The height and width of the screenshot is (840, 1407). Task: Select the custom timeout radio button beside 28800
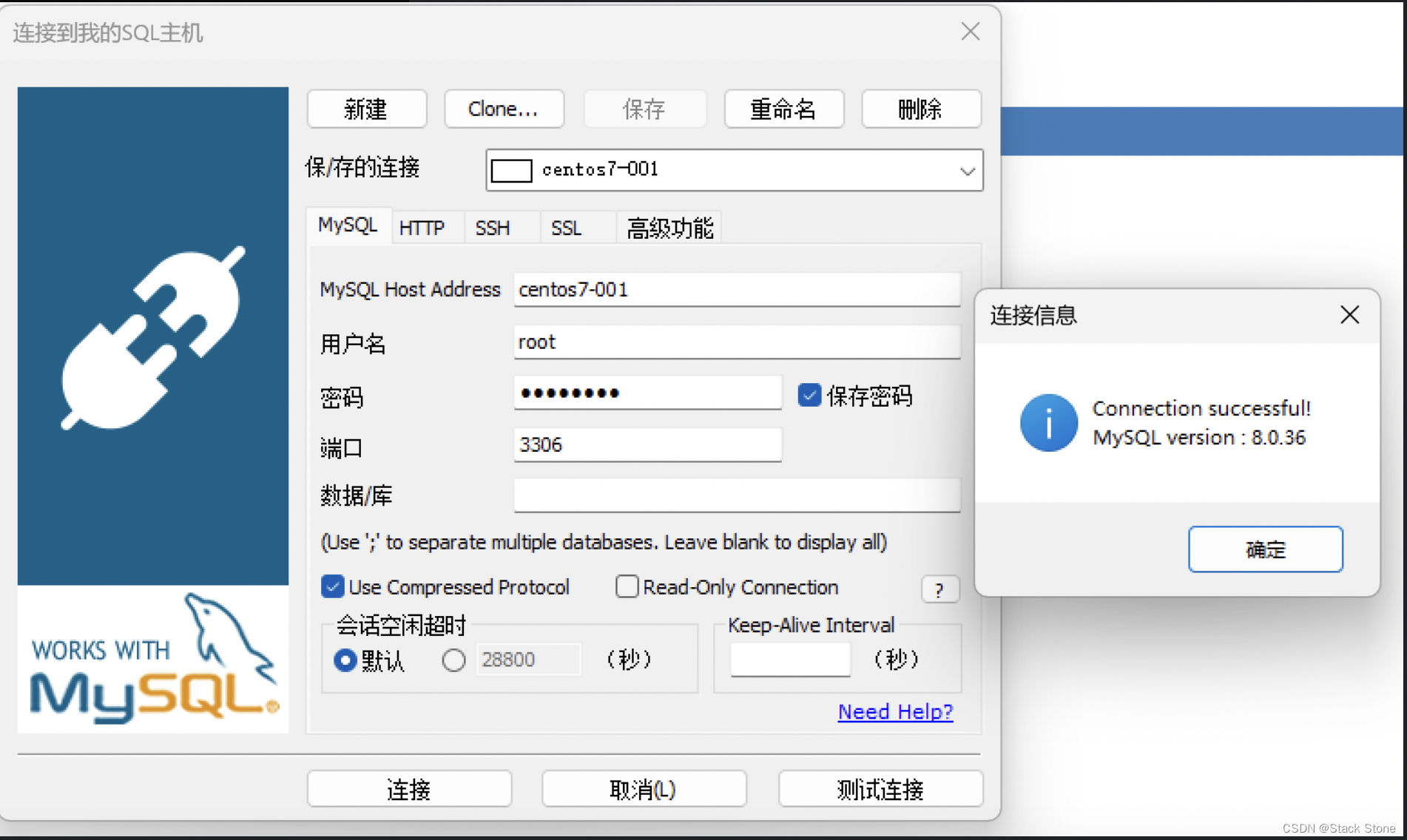tap(453, 660)
